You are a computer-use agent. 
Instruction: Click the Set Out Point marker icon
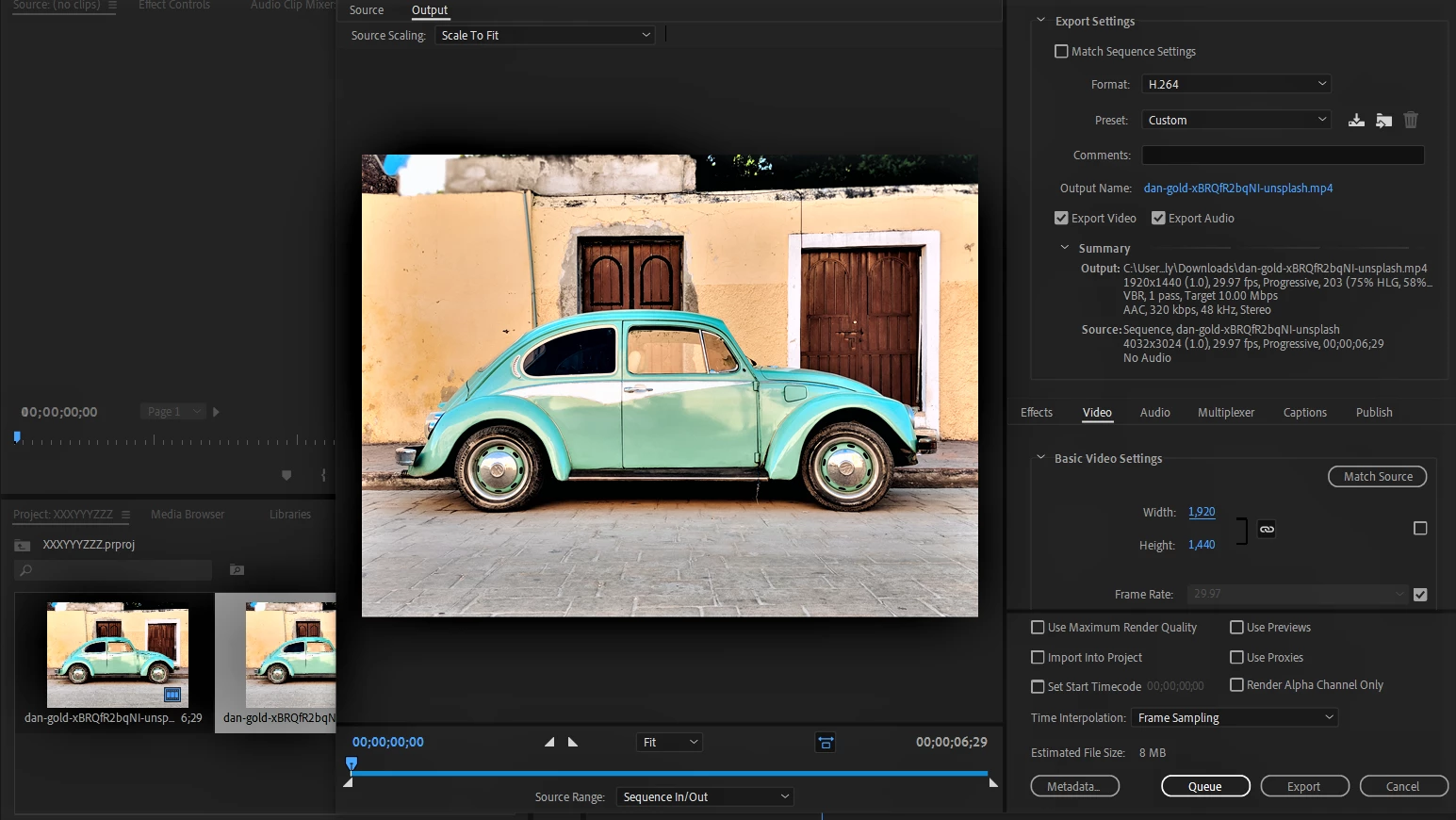573,742
